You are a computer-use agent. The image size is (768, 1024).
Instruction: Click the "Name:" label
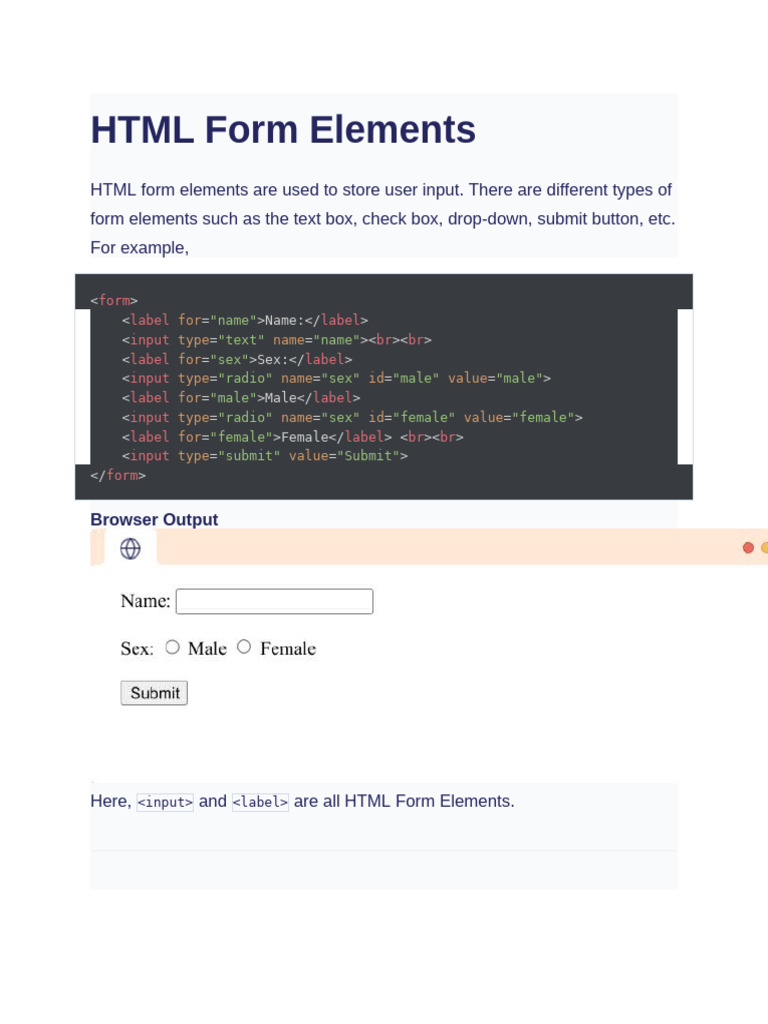click(145, 601)
